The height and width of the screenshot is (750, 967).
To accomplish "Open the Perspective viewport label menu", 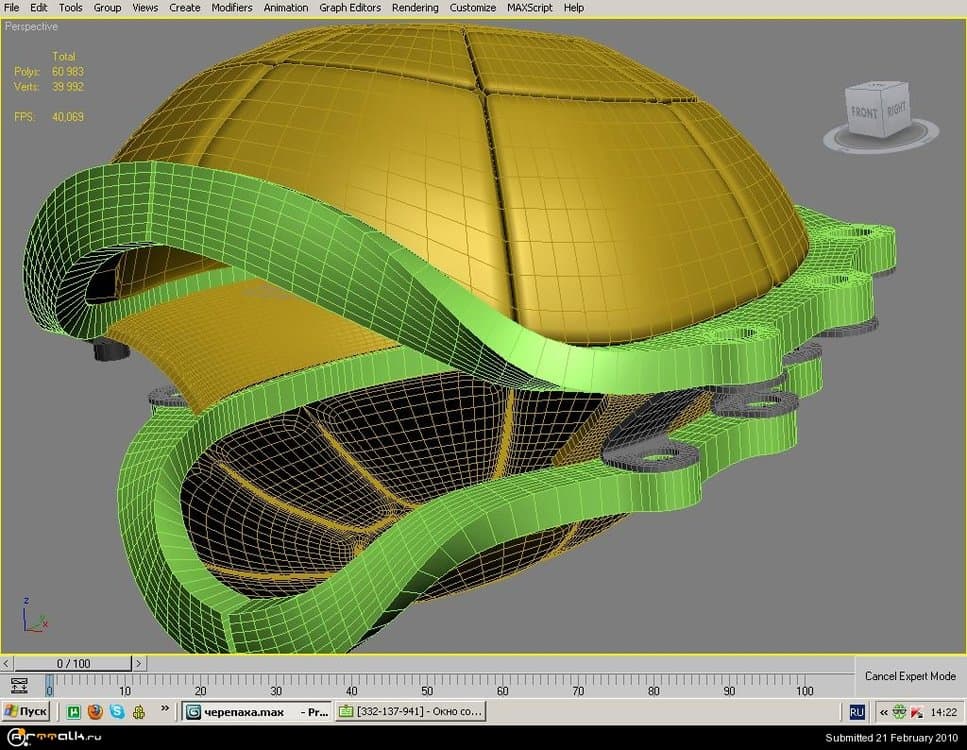I will pos(32,26).
